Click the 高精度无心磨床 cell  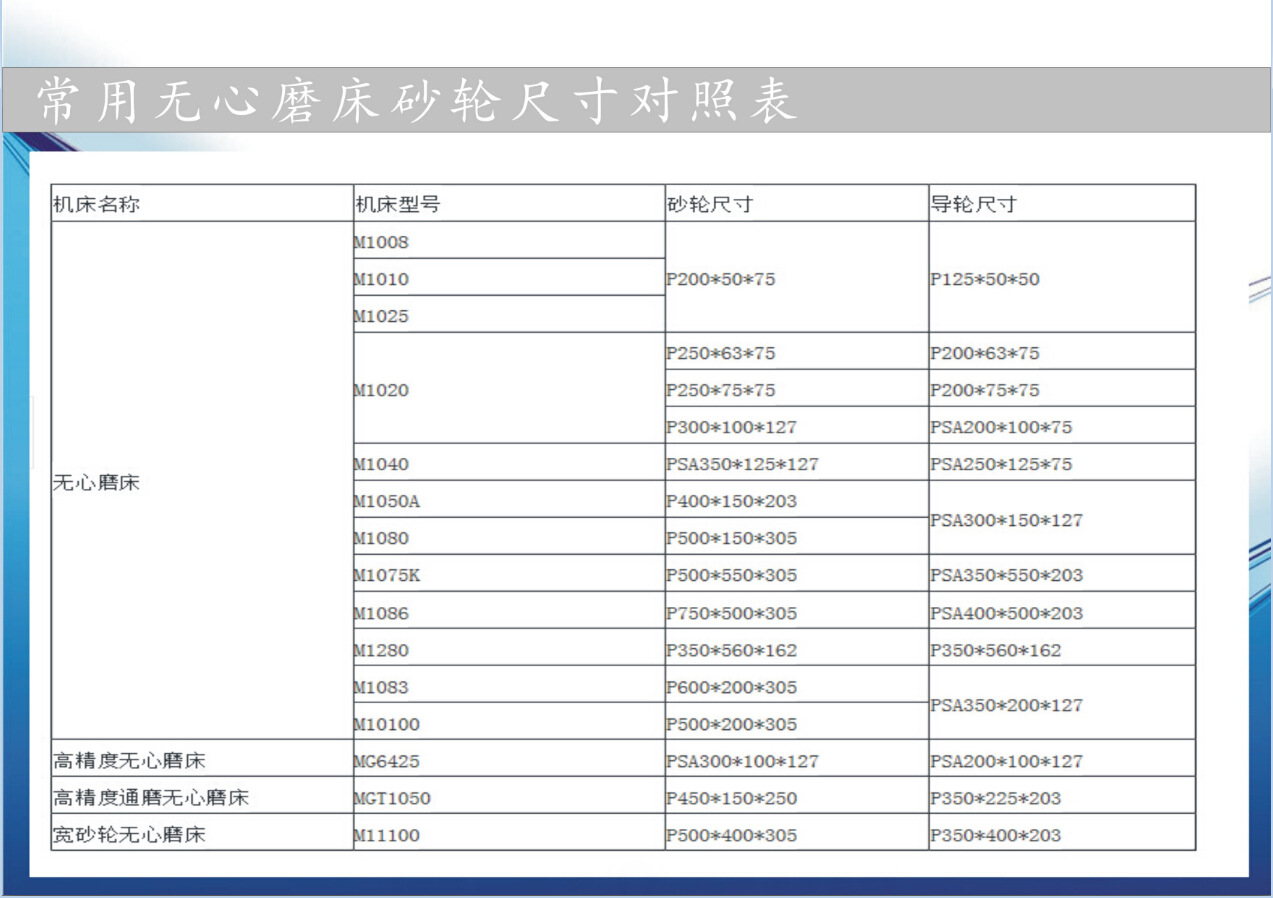[x=202, y=759]
